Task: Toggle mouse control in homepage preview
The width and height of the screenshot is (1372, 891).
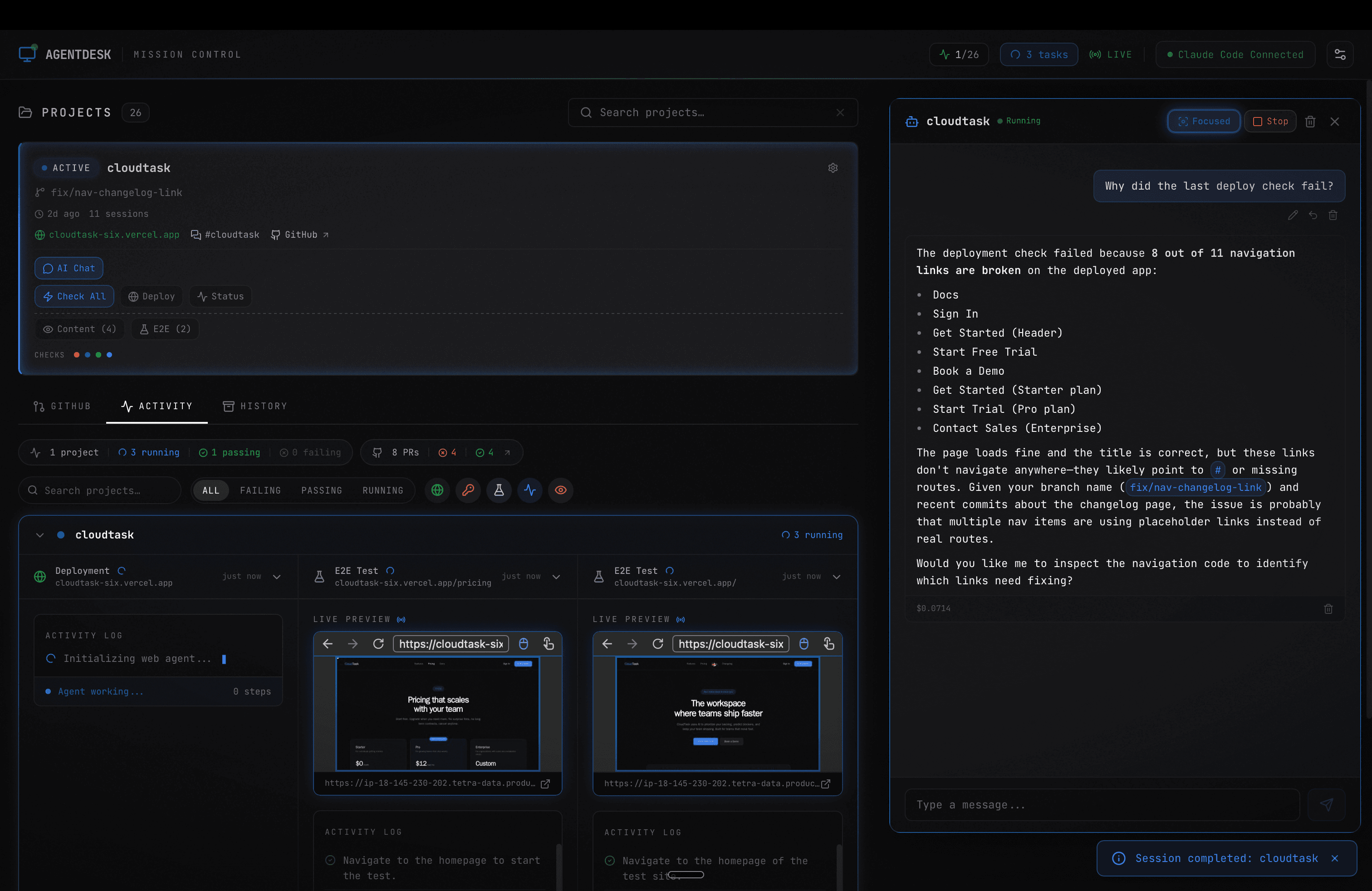Action: 804,644
